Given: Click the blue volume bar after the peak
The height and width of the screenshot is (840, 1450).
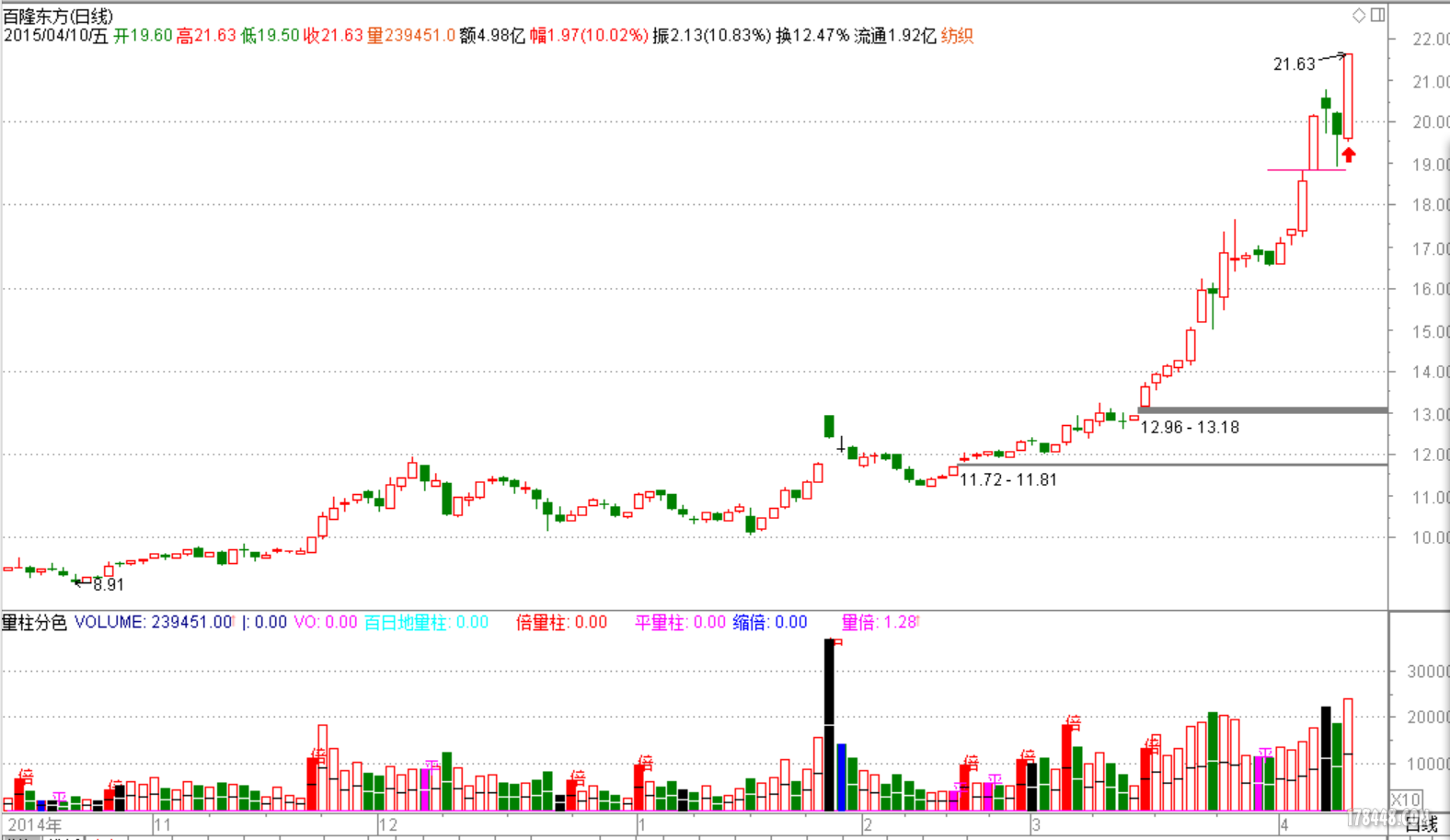Looking at the screenshot, I should [841, 777].
